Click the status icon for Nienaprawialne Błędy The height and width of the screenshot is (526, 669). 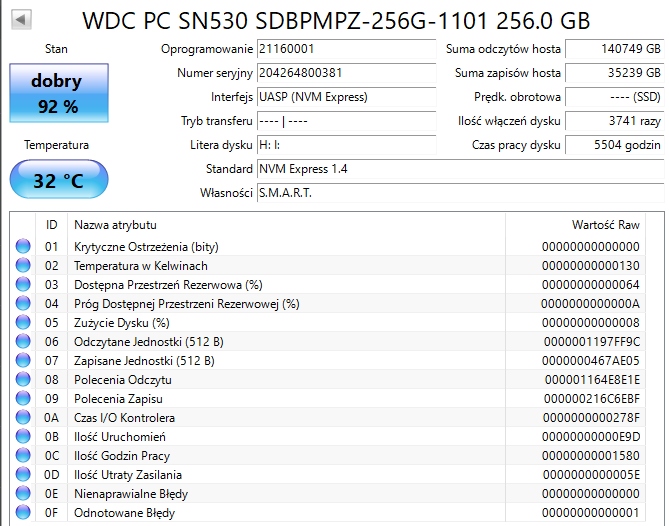tap(23, 494)
